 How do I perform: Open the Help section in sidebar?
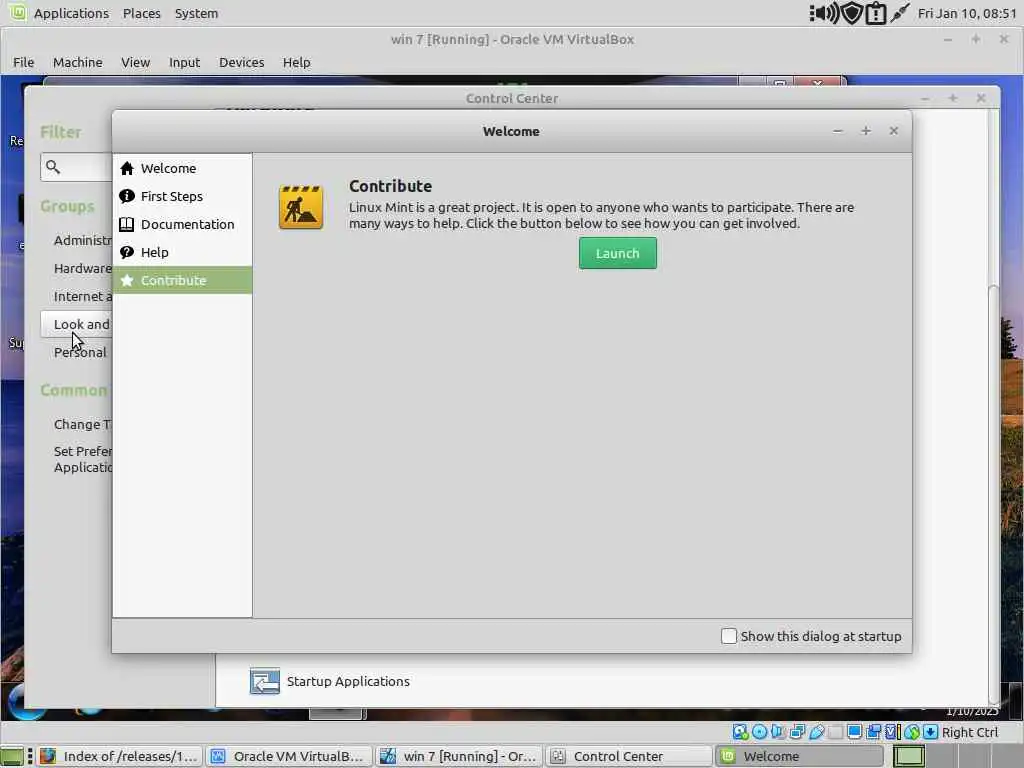(182, 253)
